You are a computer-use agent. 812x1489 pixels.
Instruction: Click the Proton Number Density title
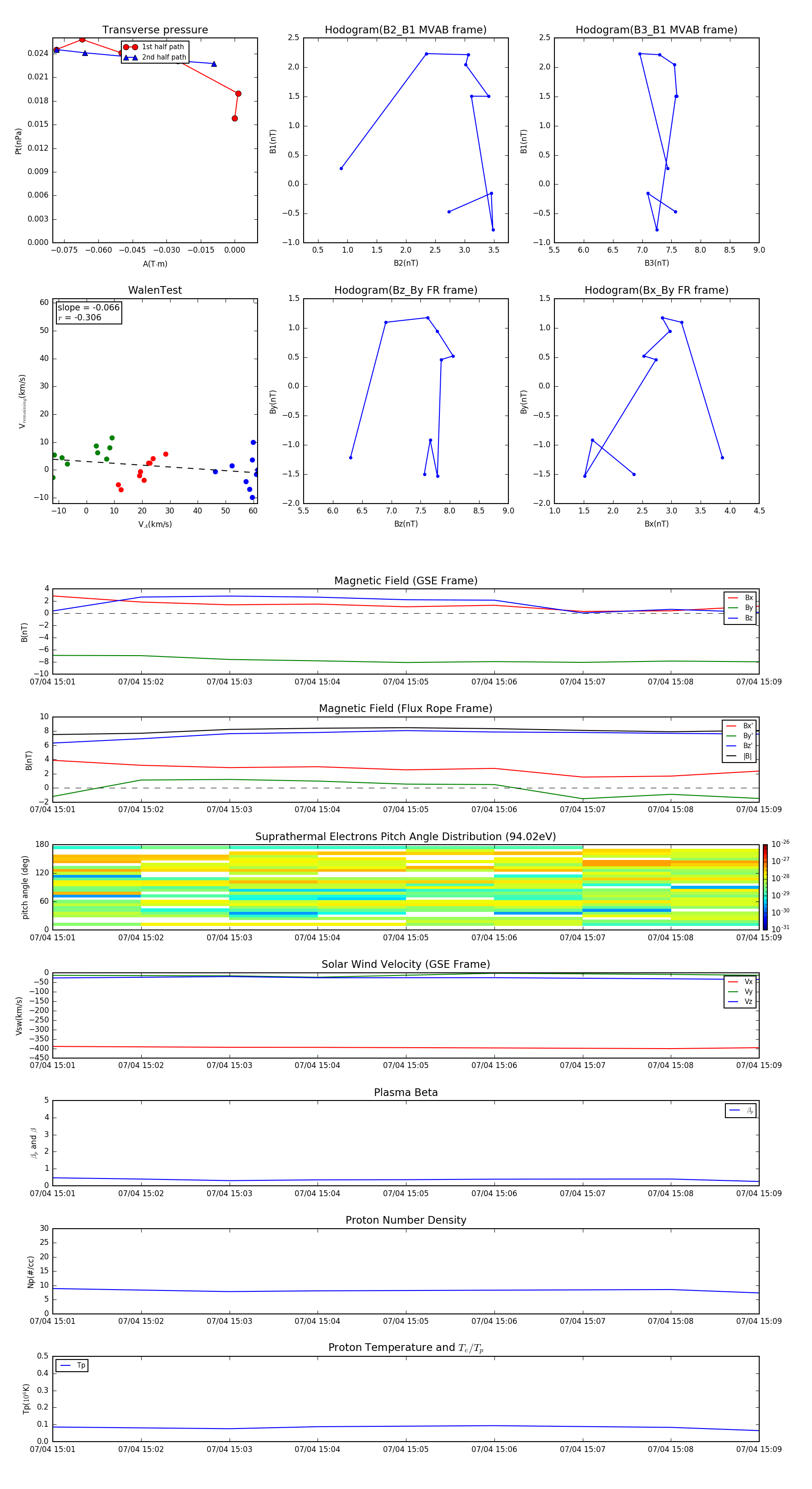point(406,1220)
